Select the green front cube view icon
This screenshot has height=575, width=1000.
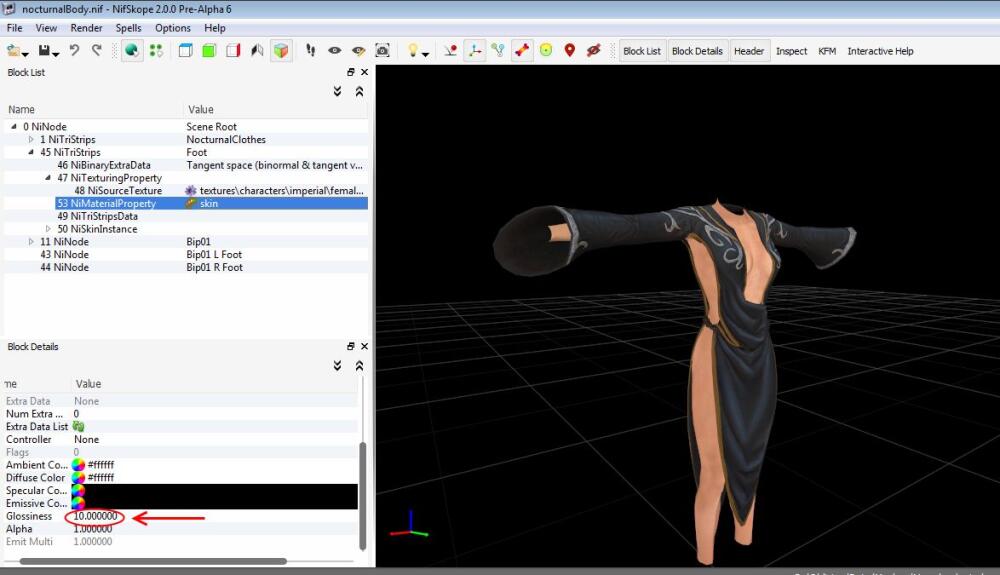click(209, 50)
